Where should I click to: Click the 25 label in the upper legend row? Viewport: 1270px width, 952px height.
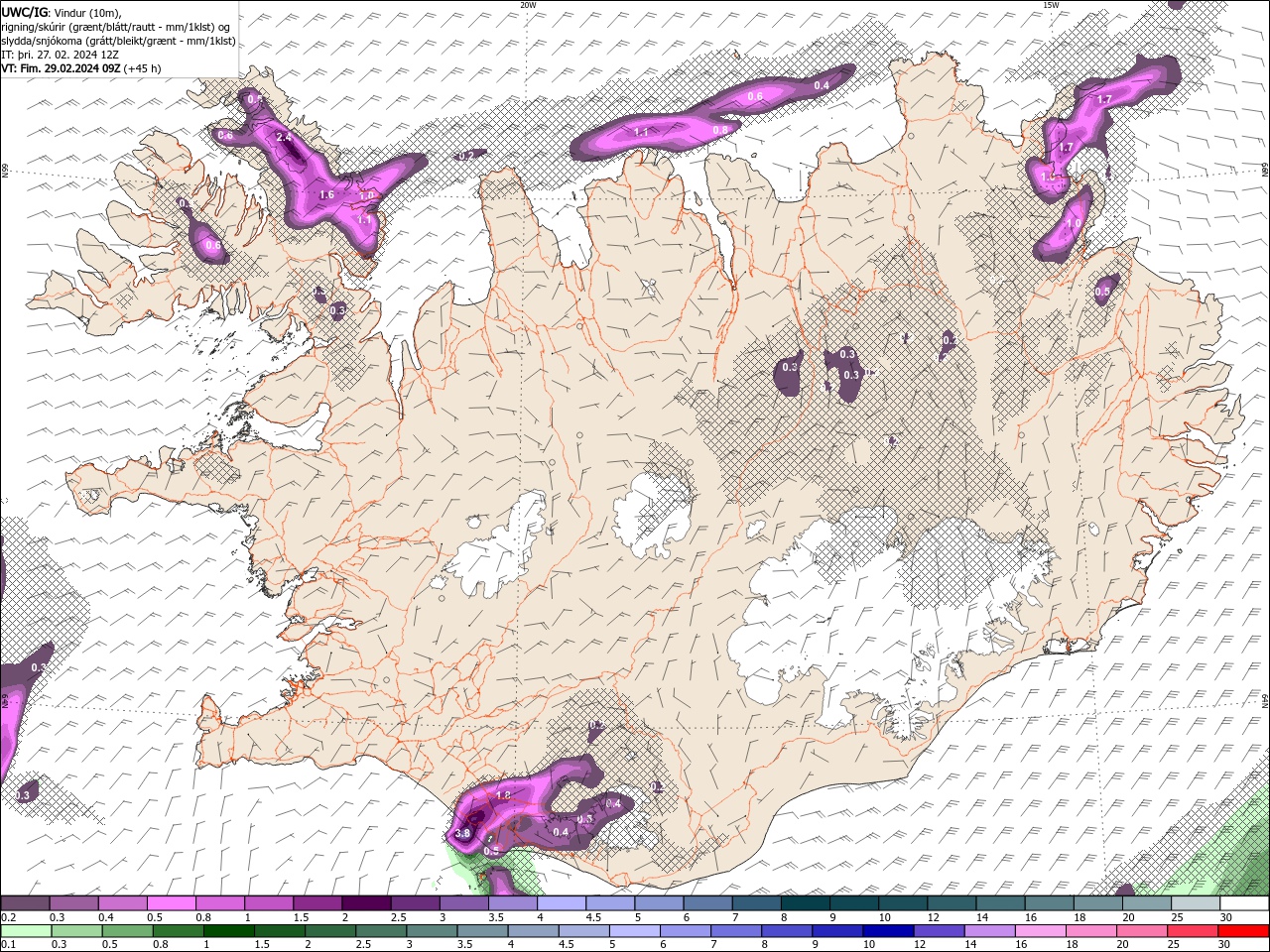pos(1177,917)
